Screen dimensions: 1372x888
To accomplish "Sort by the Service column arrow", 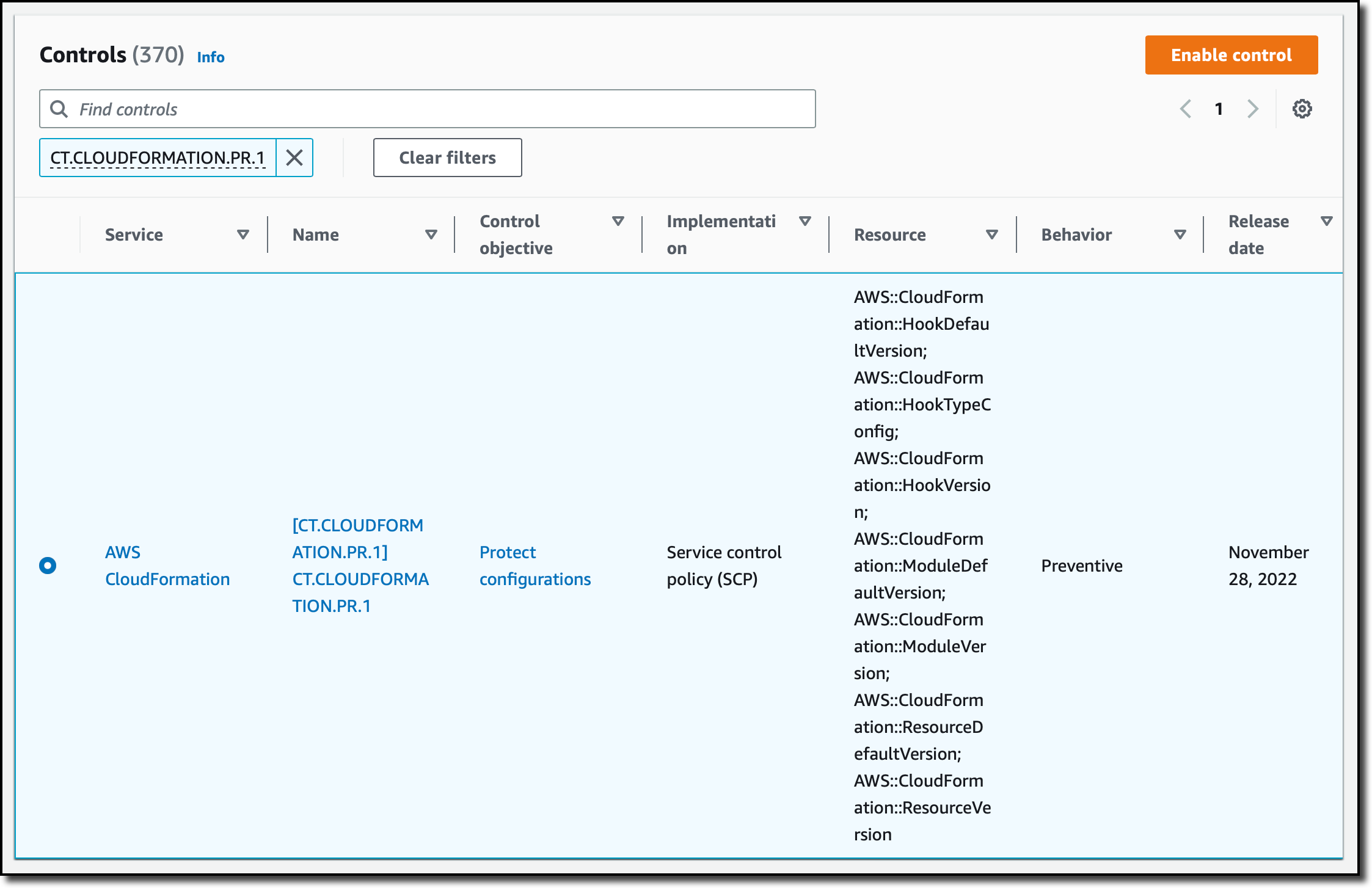I will click(x=243, y=235).
